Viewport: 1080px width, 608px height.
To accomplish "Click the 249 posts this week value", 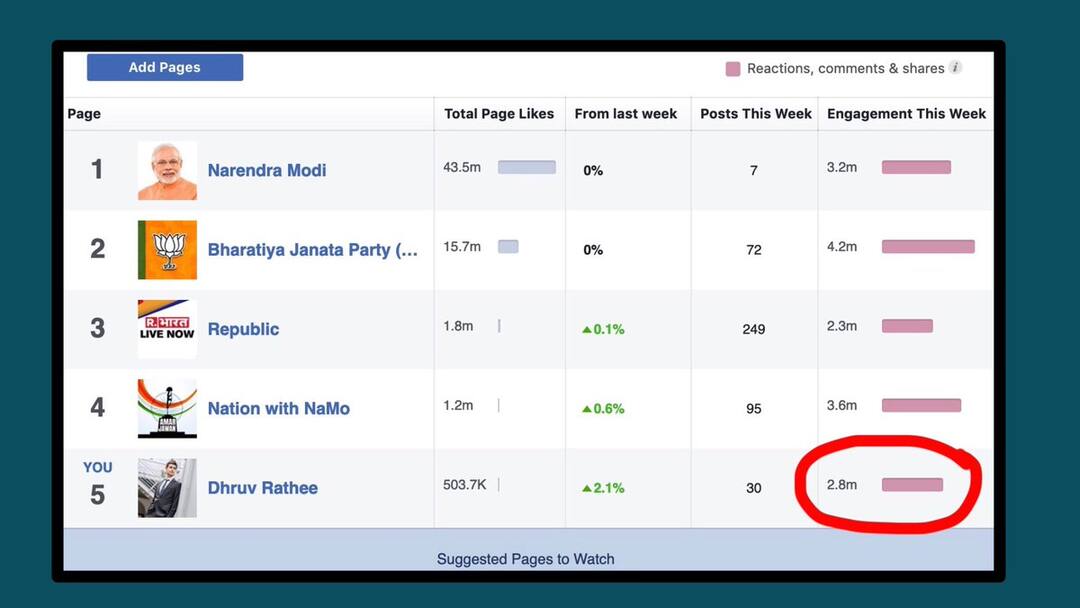I will point(754,329).
